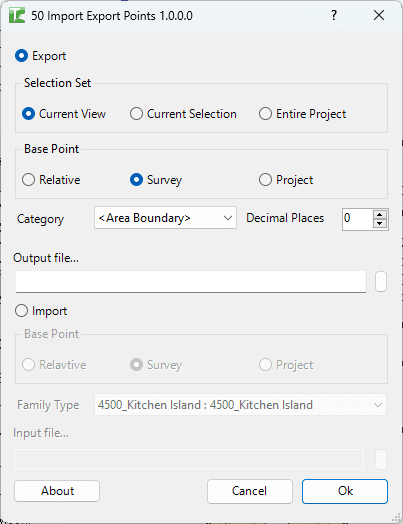Click the Decimal Places number field

coord(357,219)
